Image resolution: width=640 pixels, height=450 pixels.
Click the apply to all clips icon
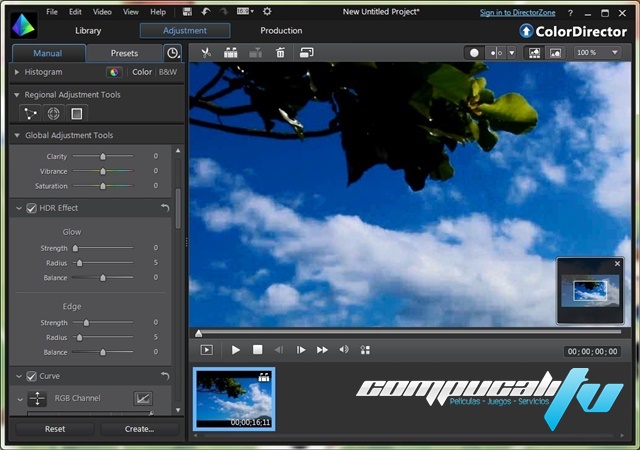[307, 53]
